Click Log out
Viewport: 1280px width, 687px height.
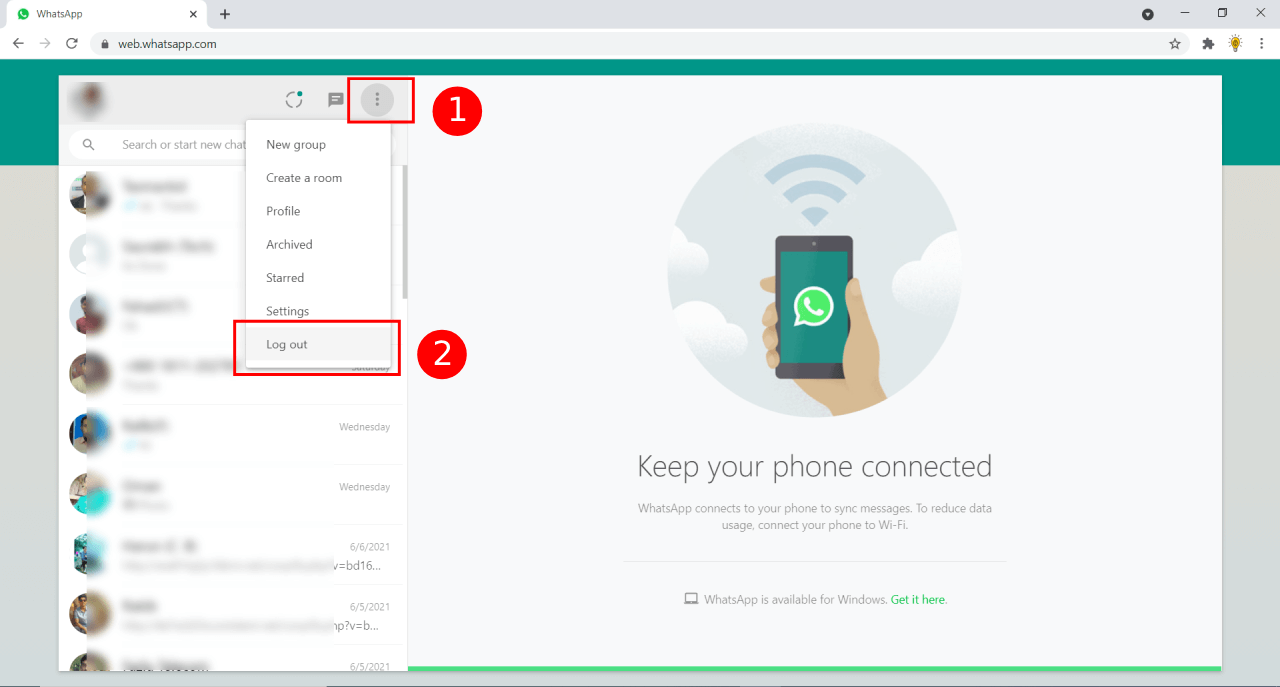coord(318,344)
